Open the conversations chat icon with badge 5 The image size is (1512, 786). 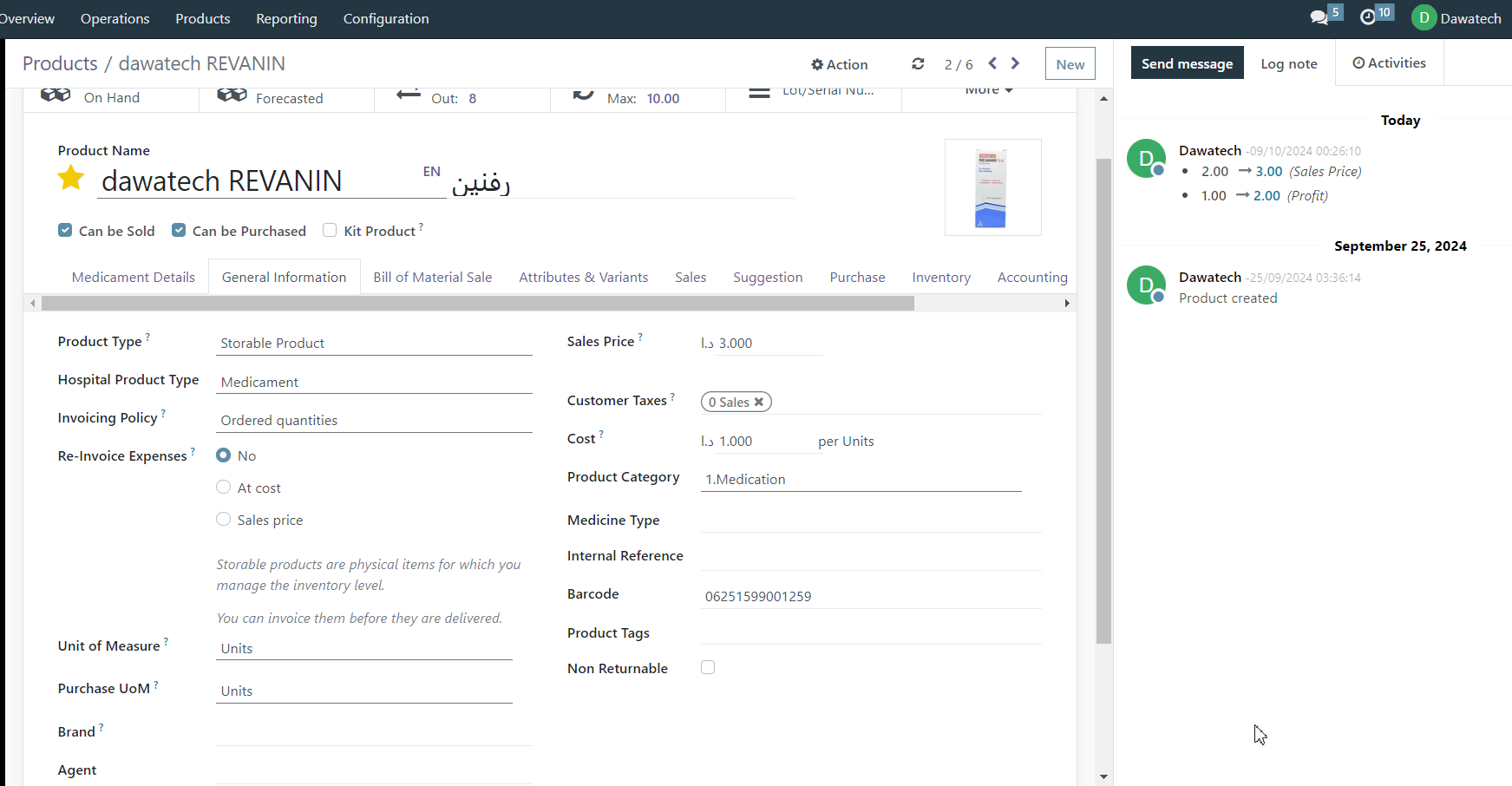click(x=1319, y=17)
